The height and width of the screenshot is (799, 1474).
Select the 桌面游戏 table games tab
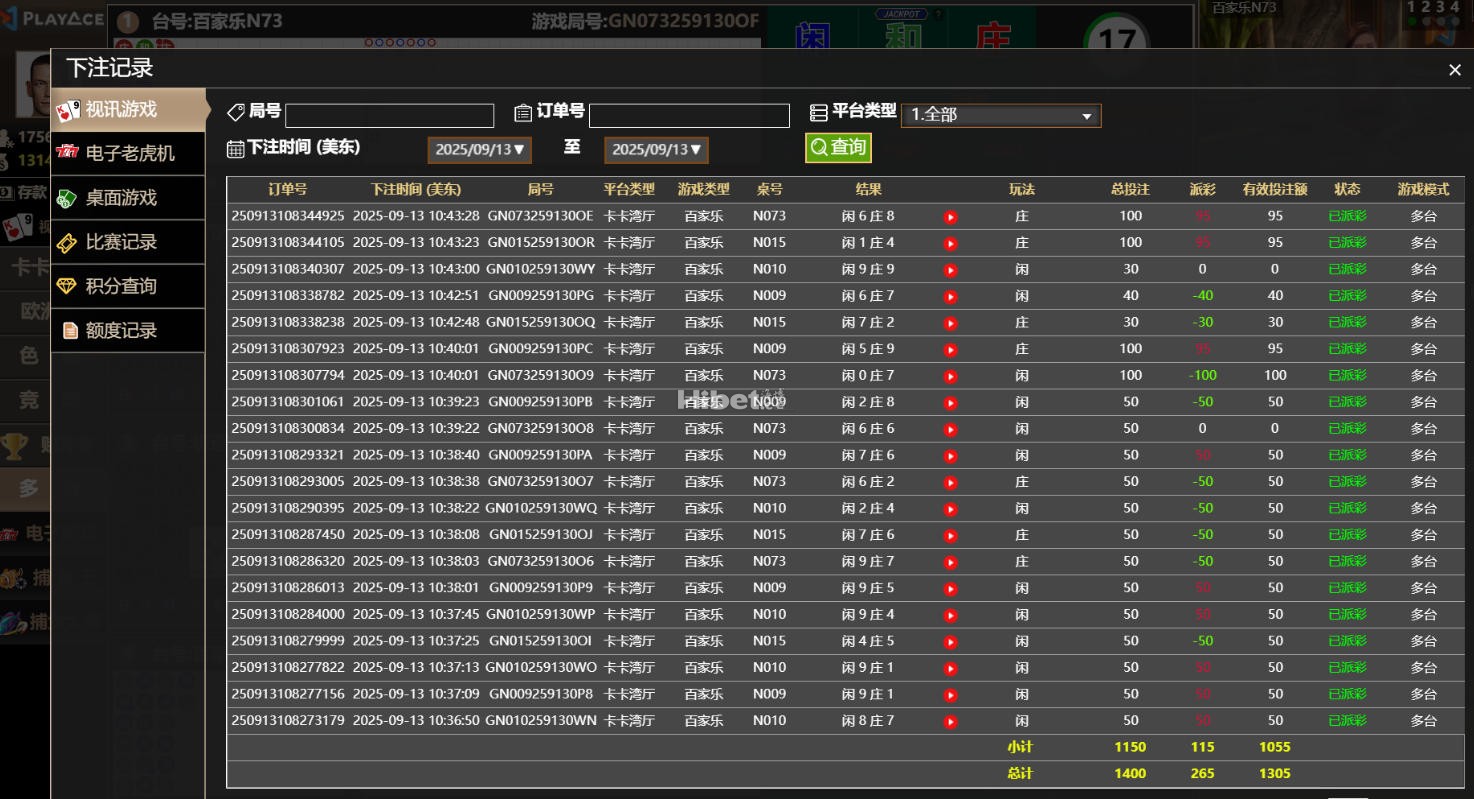coord(129,198)
